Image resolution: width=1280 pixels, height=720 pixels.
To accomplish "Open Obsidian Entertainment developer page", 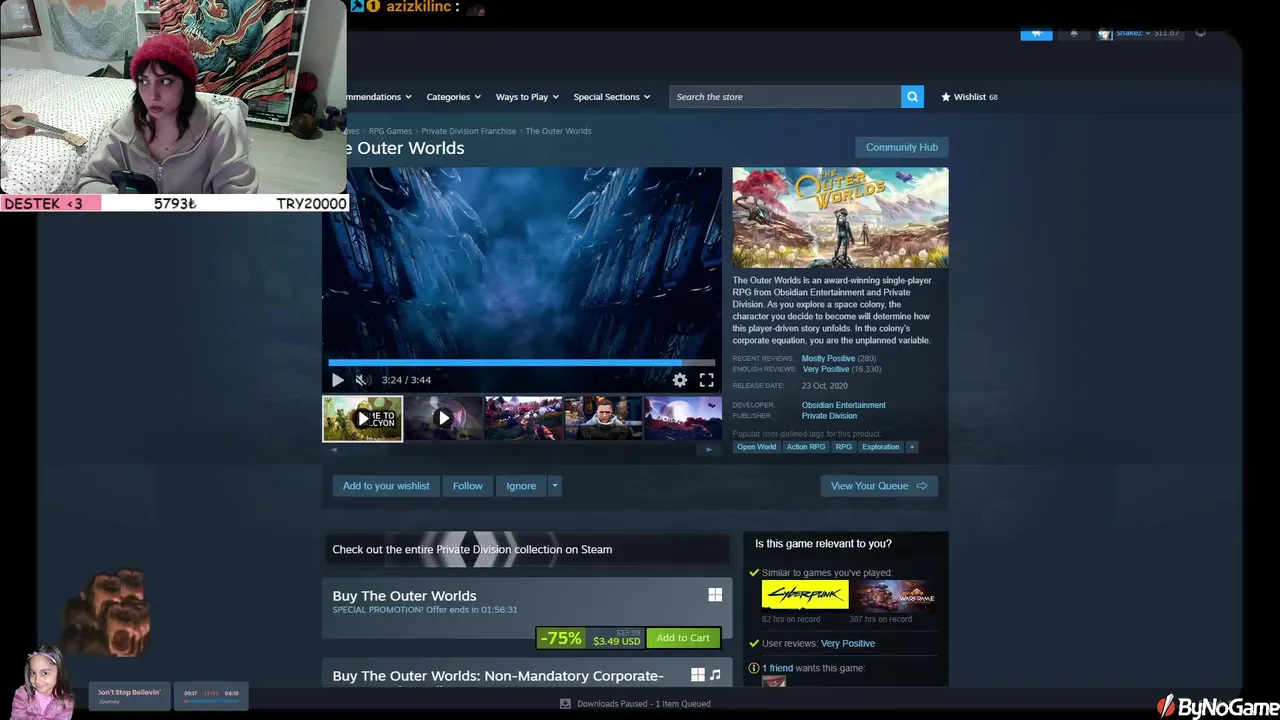I will (x=843, y=405).
